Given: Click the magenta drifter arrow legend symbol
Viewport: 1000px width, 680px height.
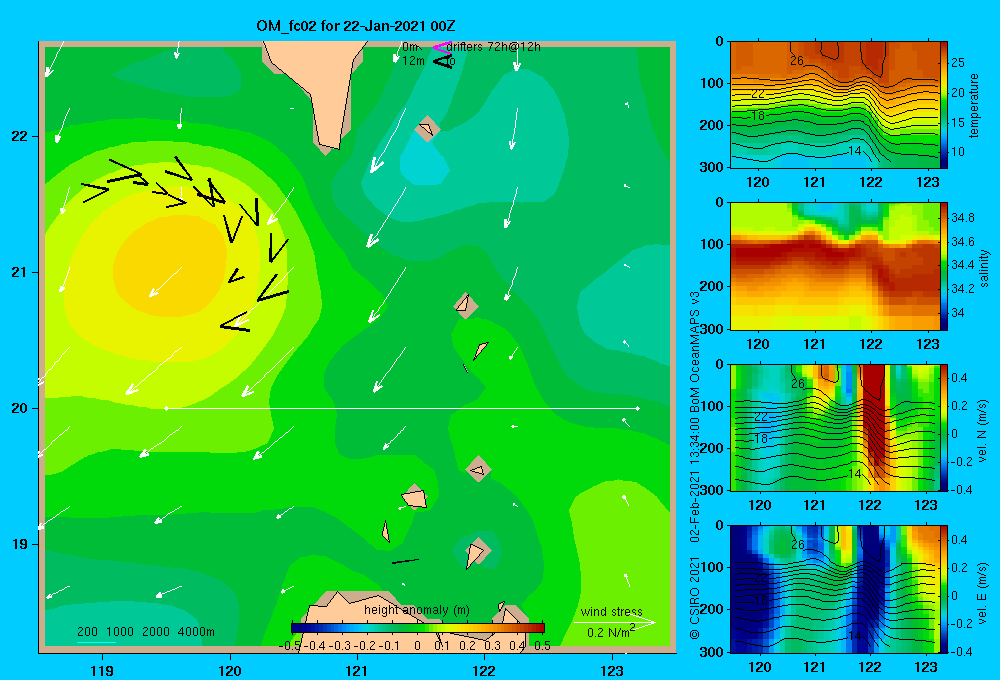Looking at the screenshot, I should coord(442,47).
